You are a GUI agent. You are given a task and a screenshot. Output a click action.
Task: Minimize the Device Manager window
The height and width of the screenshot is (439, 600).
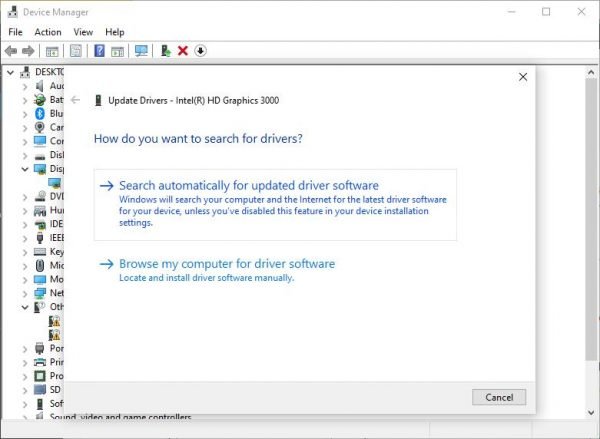511,12
